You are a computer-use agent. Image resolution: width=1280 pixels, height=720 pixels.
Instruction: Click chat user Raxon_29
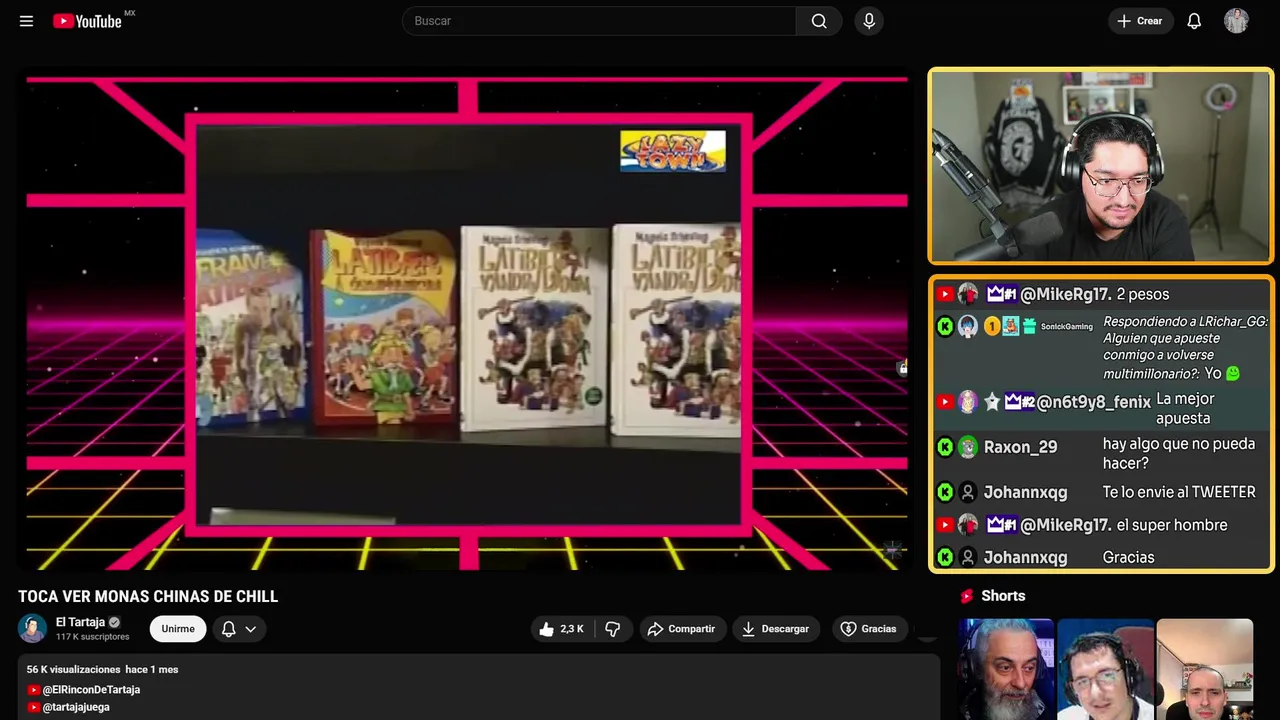point(1020,447)
